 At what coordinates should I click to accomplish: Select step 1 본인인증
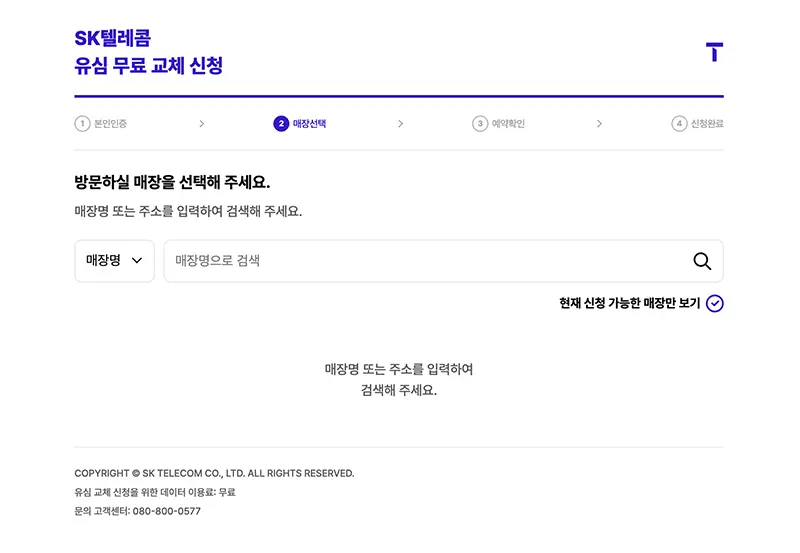tap(101, 123)
